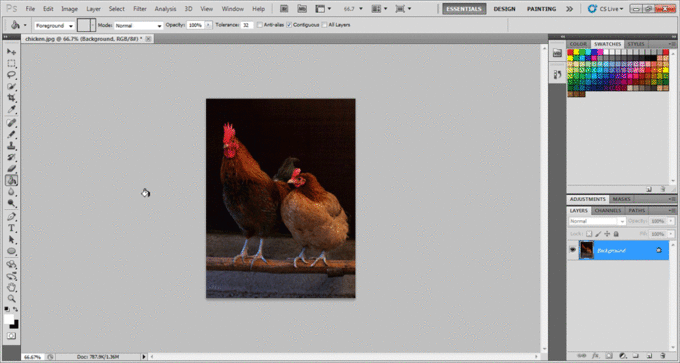Select the Paint Bucket tool in toolbox
Viewport: 680px width, 363px height.
pos(11,180)
